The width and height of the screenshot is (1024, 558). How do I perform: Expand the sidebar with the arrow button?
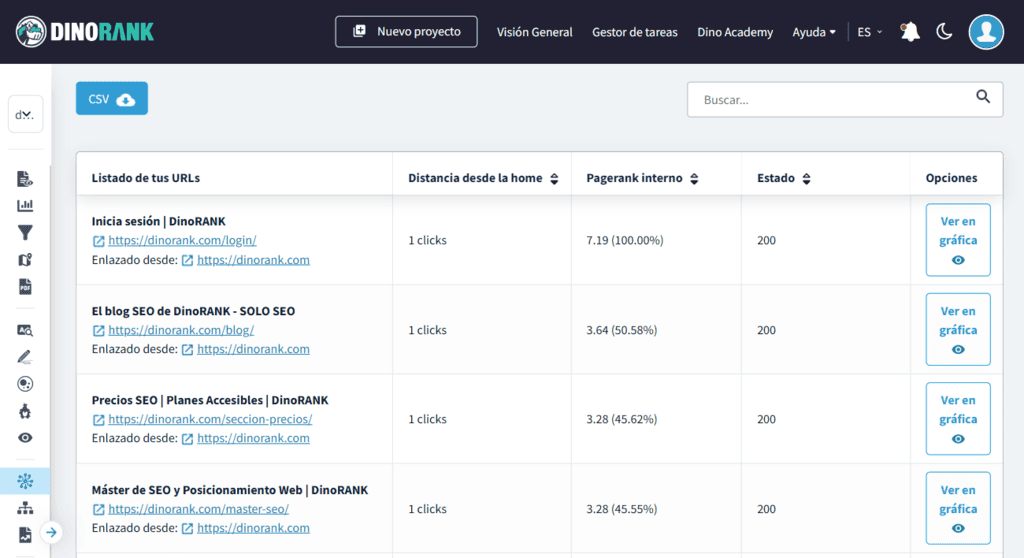tap(52, 532)
